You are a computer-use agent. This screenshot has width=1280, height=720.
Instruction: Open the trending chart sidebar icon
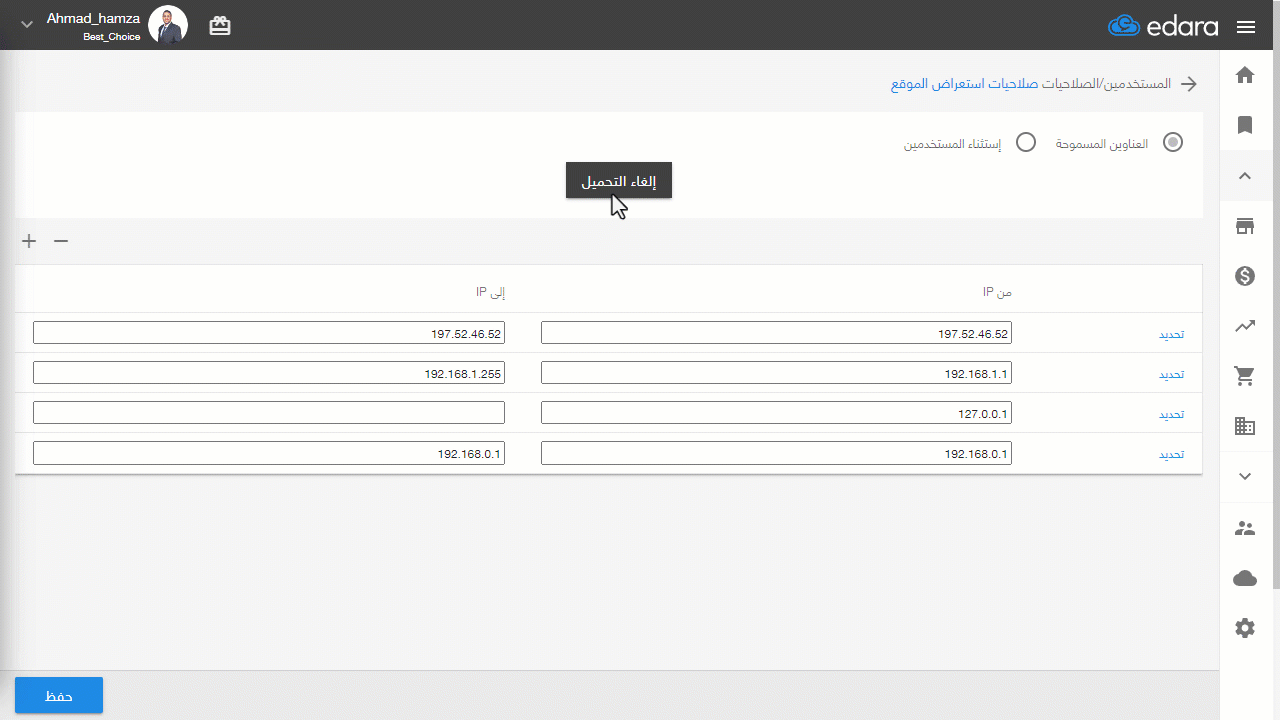[x=1245, y=326]
